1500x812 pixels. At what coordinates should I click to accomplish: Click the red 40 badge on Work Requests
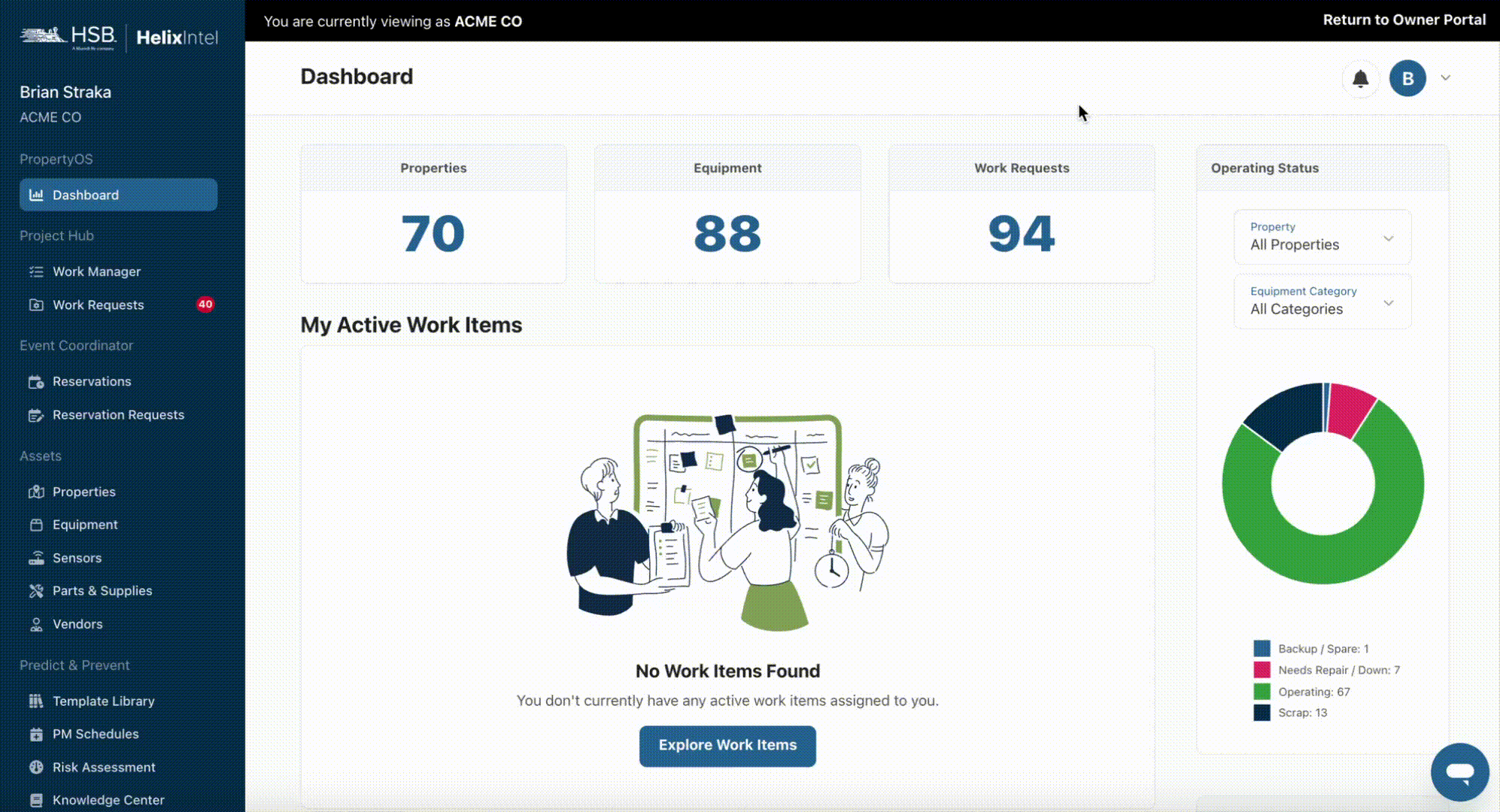pyautogui.click(x=205, y=304)
